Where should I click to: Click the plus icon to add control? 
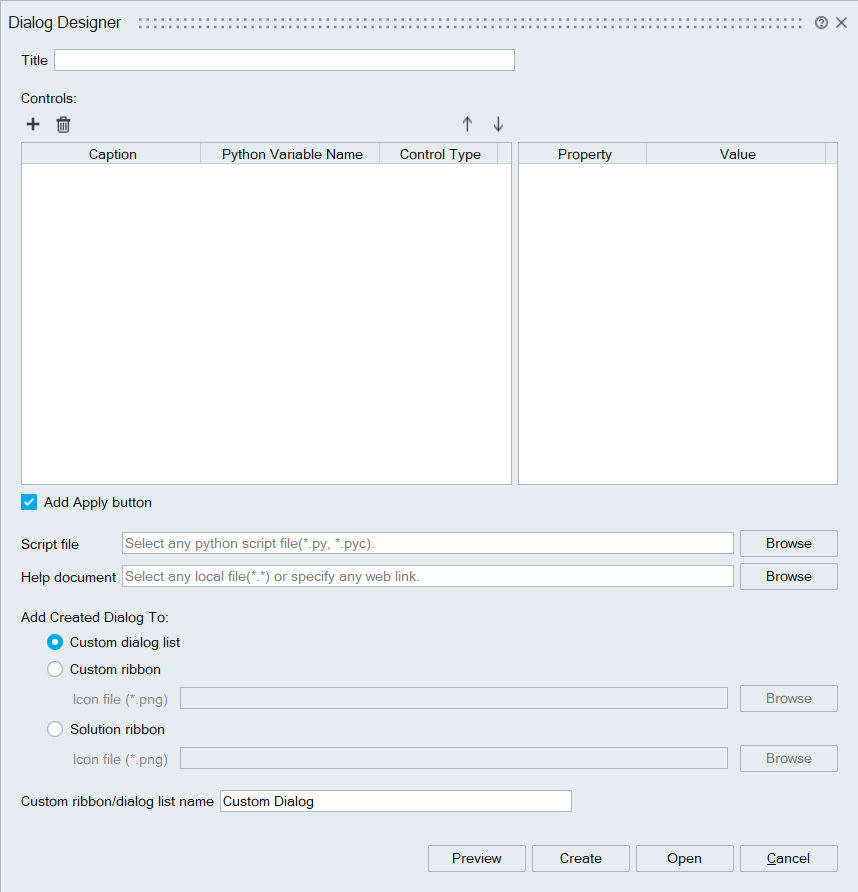[33, 124]
